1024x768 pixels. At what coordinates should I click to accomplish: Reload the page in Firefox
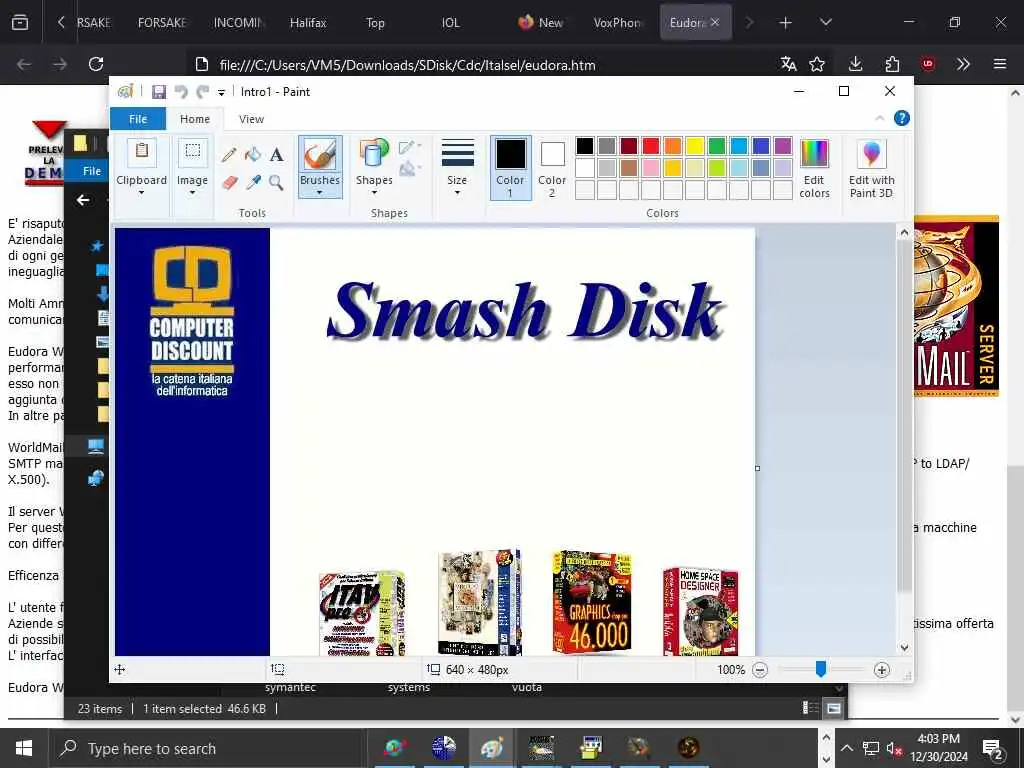[x=96, y=64]
